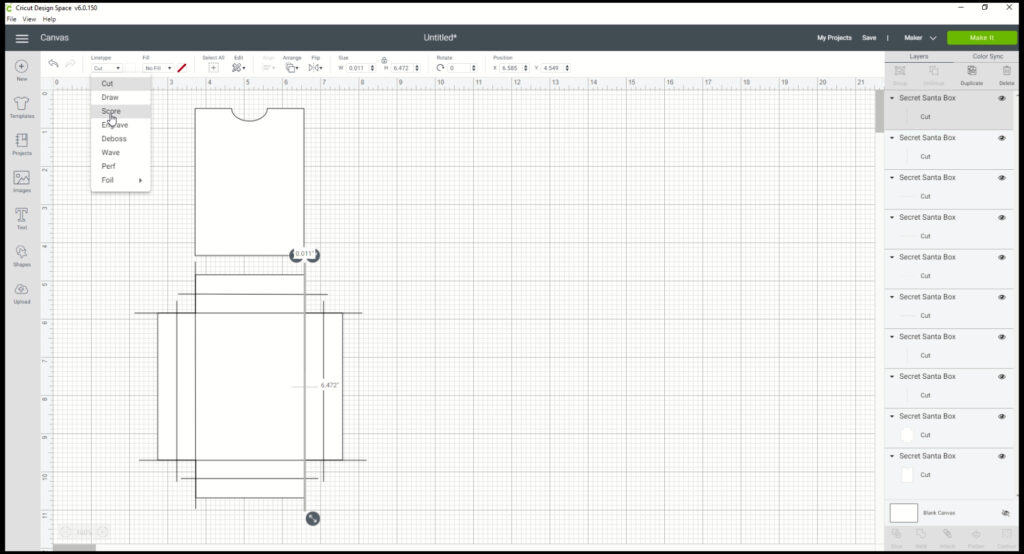This screenshot has width=1024, height=554.
Task: Collapse the topmost Secret Santa Box layer
Action: coord(892,98)
